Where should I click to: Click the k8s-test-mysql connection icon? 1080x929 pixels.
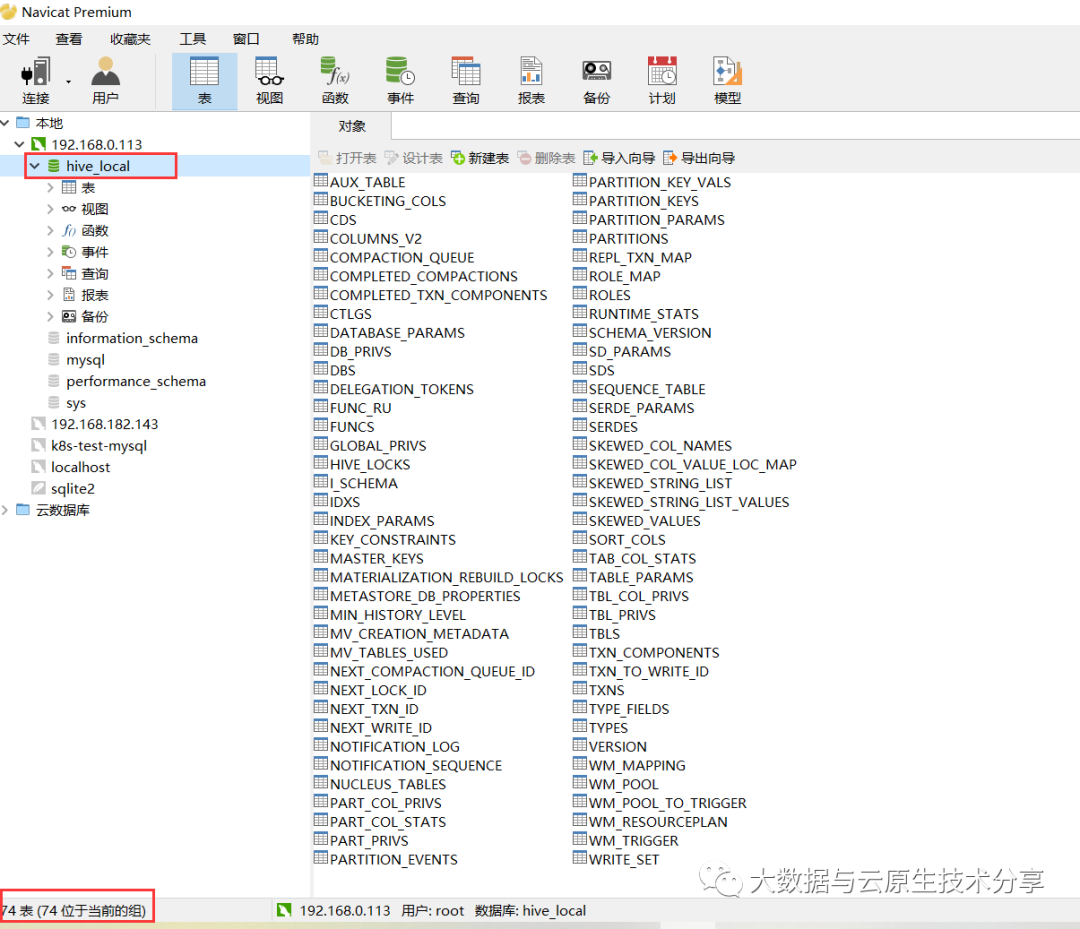click(x=39, y=446)
